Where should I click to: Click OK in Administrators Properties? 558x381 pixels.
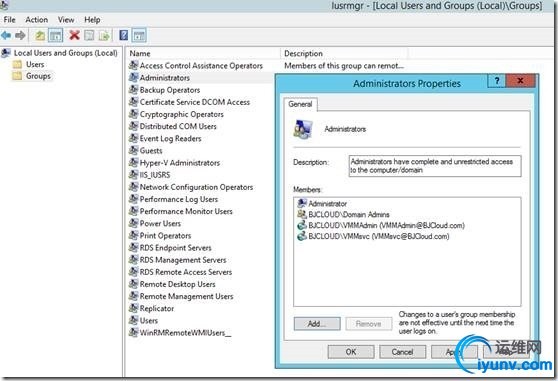tap(351, 352)
